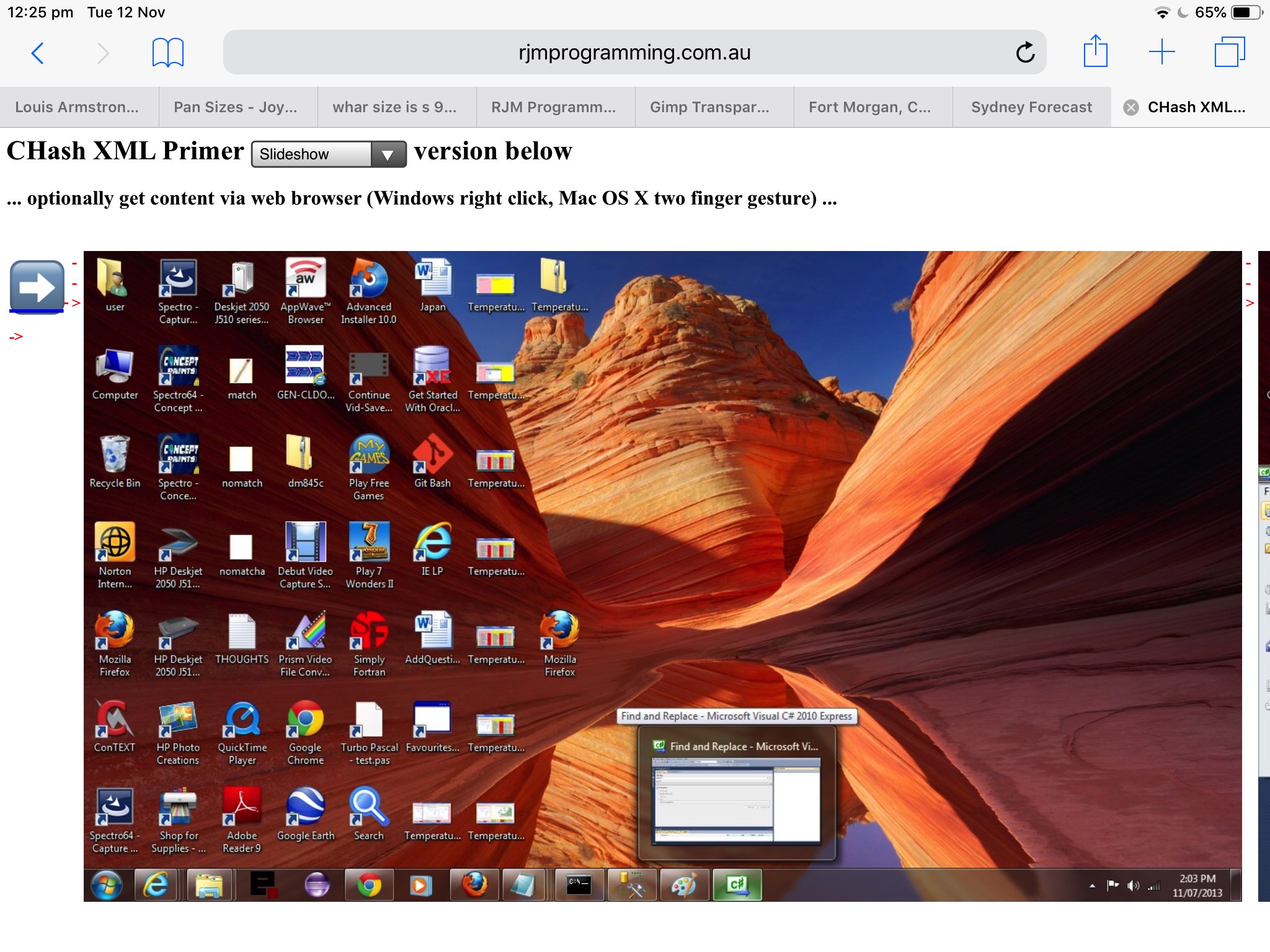
Task: Open the Command Prompt taskbar button
Action: click(579, 885)
